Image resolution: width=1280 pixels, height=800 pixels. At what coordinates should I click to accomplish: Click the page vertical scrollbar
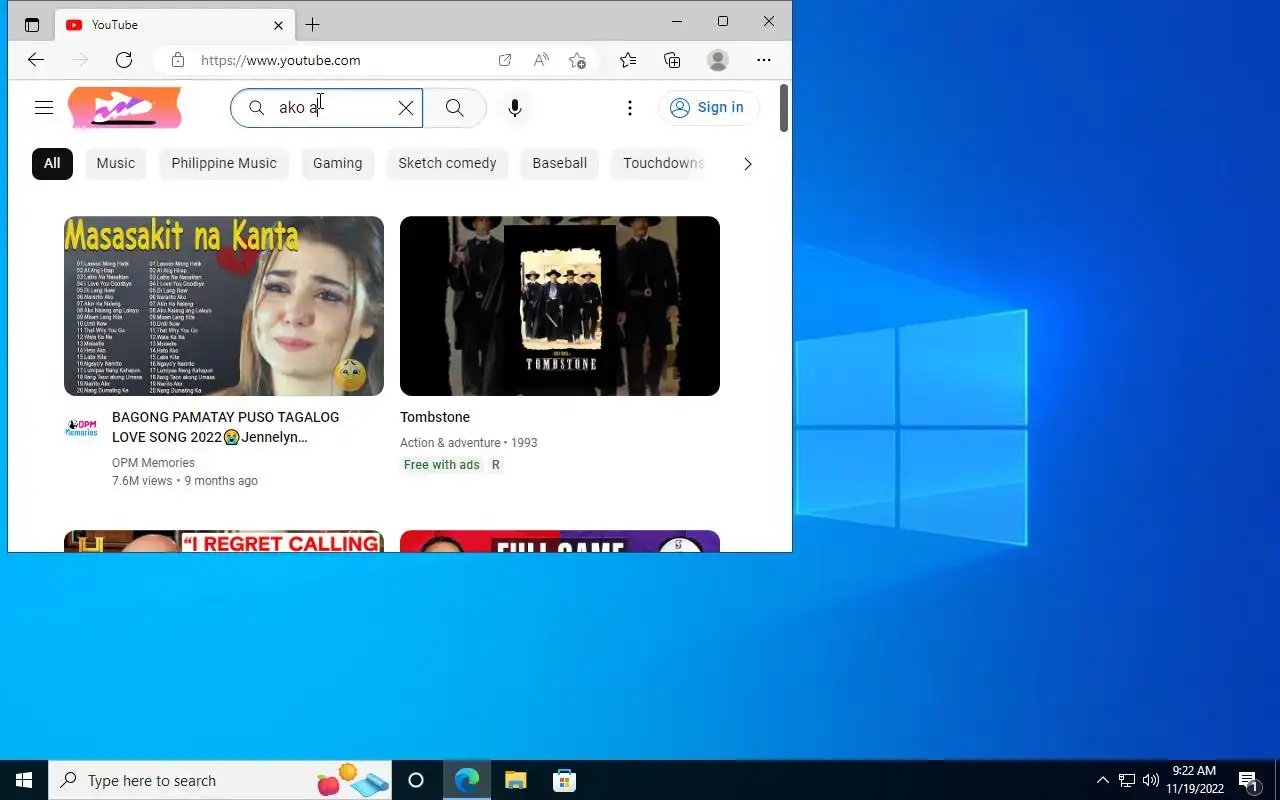point(785,108)
